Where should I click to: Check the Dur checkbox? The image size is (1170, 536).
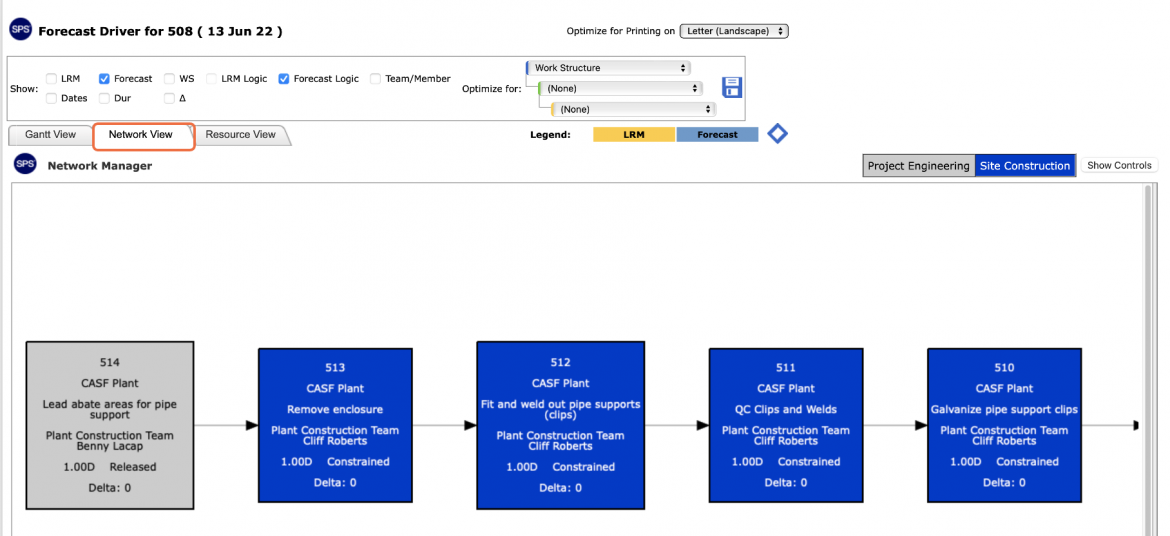click(x=104, y=98)
